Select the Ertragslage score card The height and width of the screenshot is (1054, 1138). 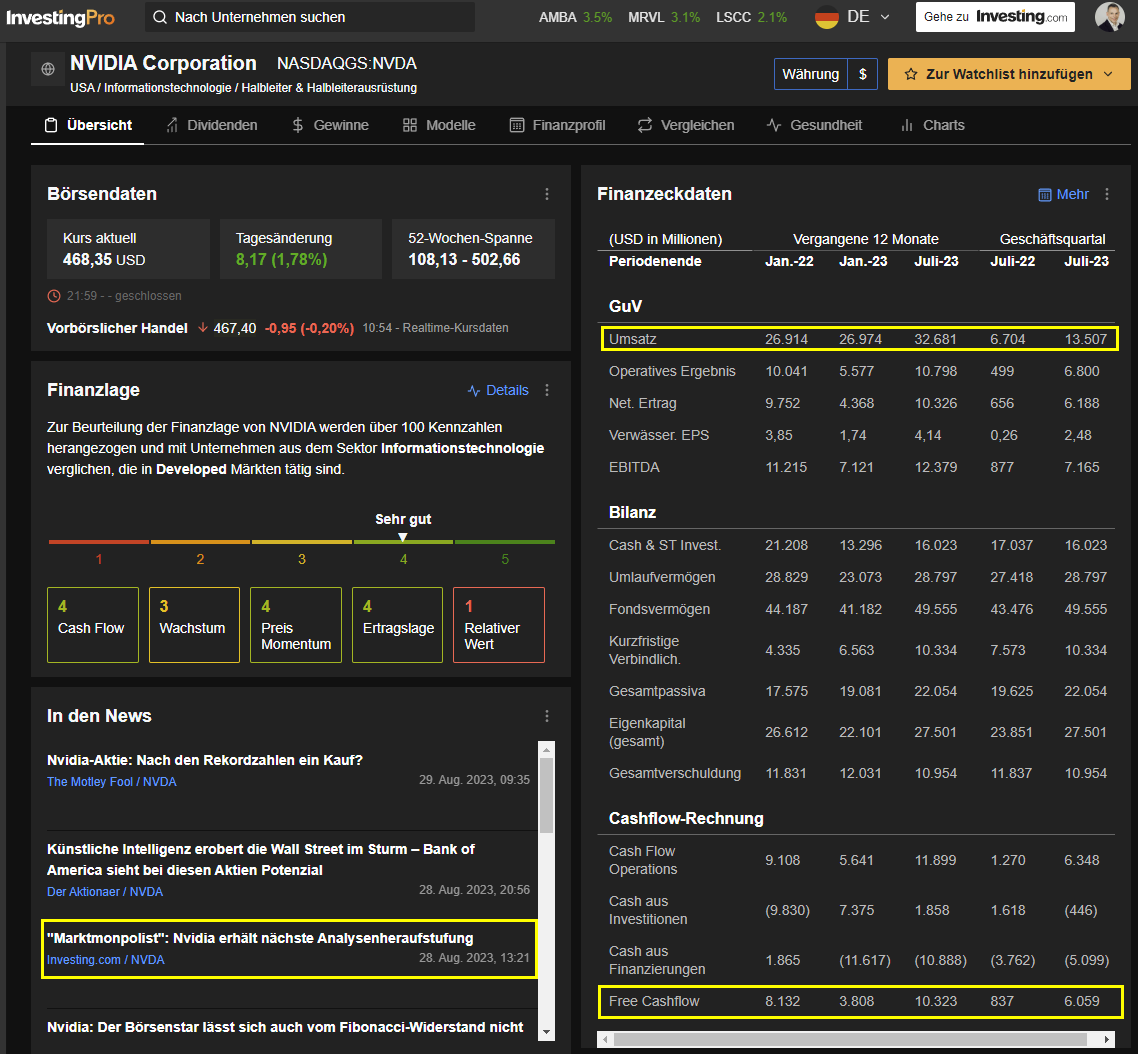tap(398, 625)
